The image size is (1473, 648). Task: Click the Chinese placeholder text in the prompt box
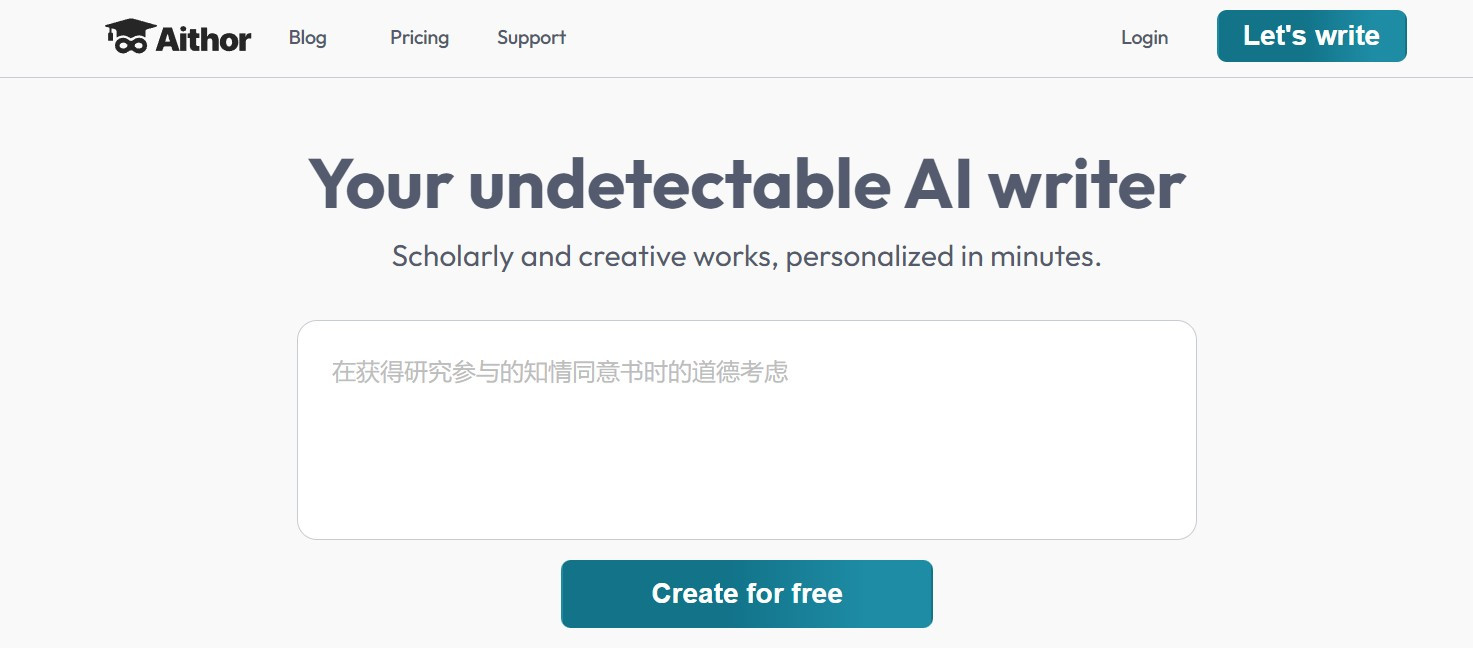point(560,373)
